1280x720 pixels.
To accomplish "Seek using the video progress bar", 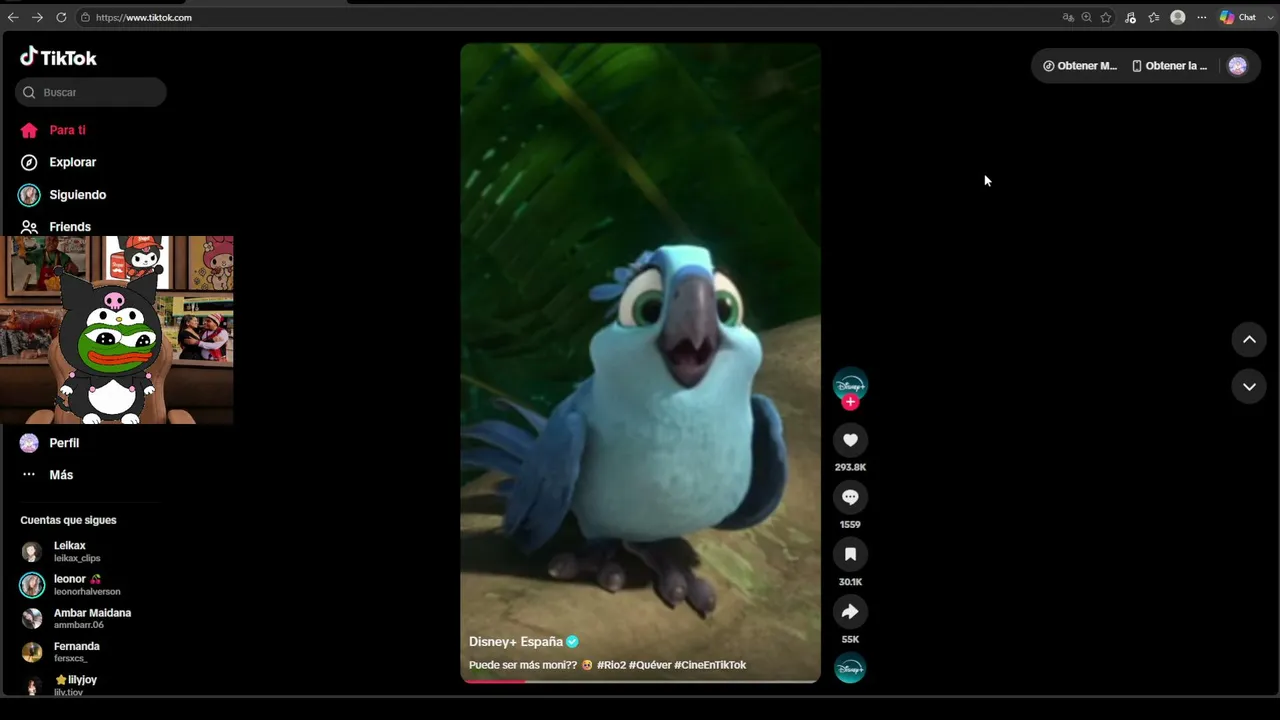I will click(640, 682).
